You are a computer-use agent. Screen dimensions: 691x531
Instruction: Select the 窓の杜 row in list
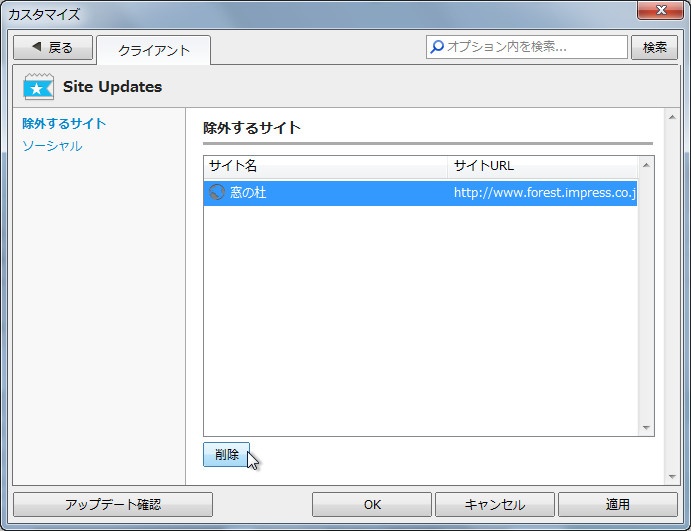(x=420, y=193)
